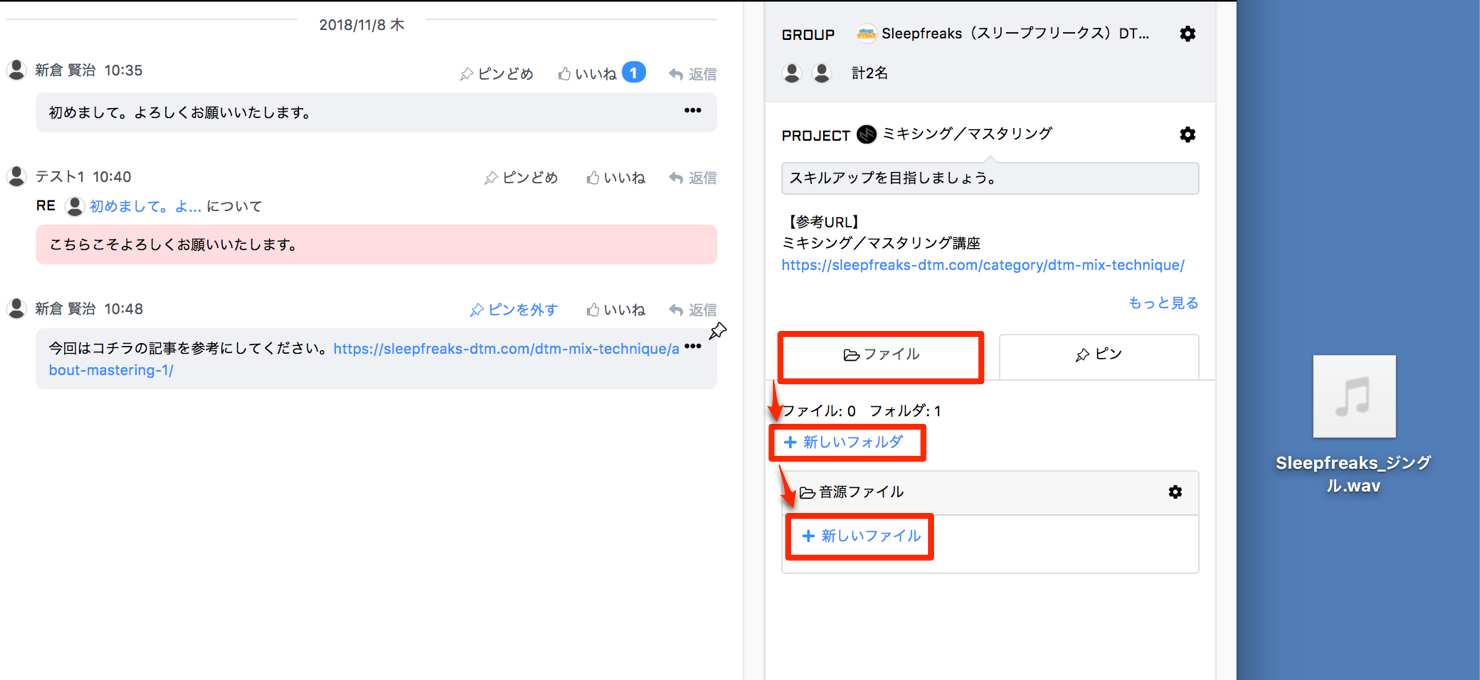This screenshot has height=680, width=1480.
Task: Click the project logo icon beside ミキシング/マスタリング
Action: (867, 134)
